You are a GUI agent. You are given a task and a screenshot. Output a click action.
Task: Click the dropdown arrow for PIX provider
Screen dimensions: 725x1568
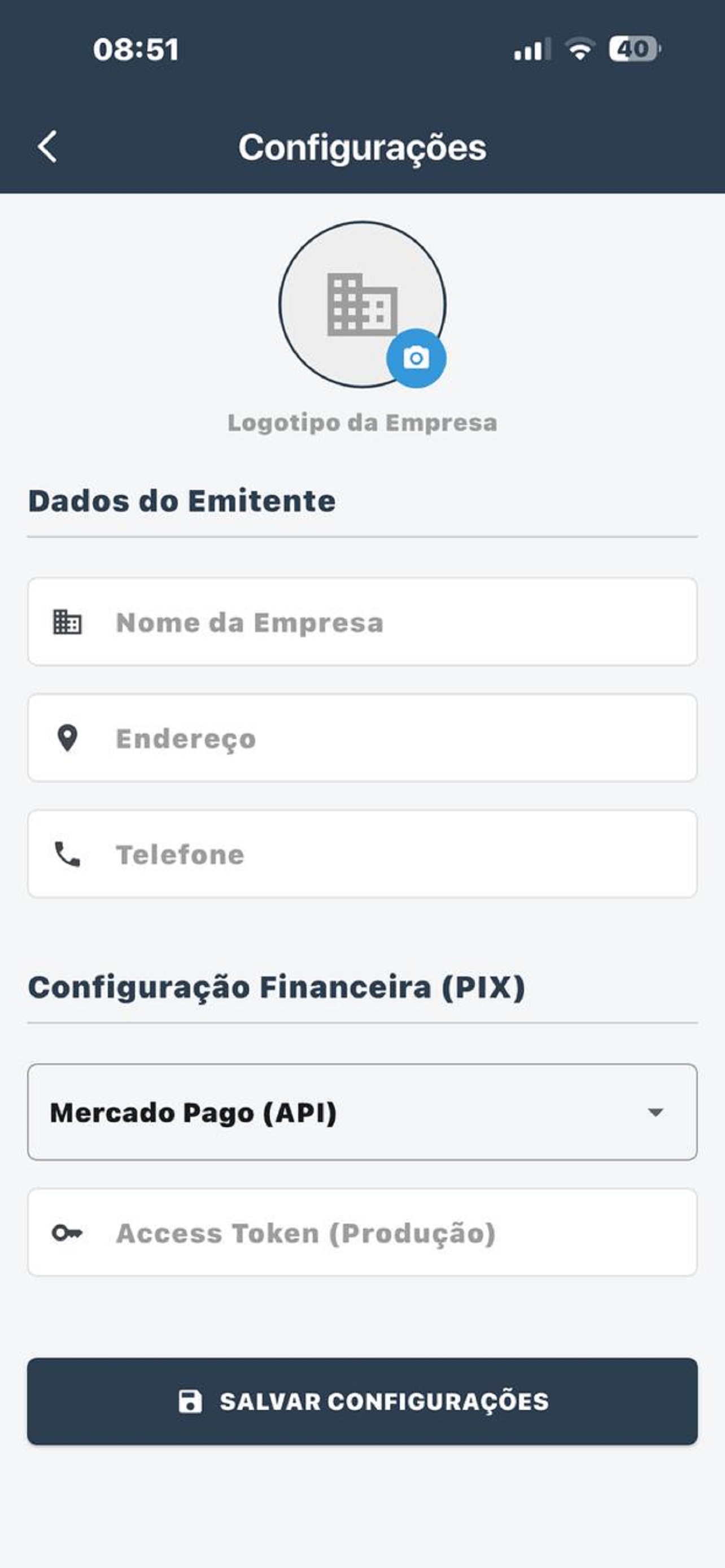[655, 1112]
